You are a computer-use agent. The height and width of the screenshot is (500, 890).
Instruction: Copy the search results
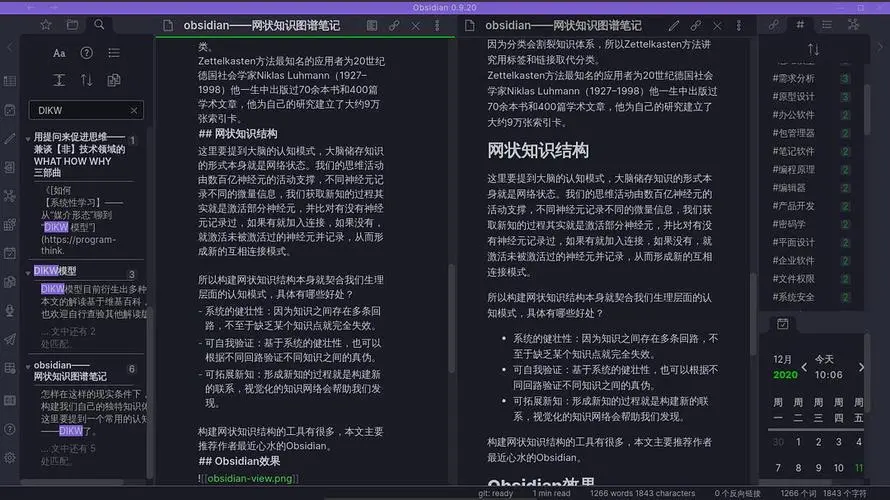tap(114, 80)
